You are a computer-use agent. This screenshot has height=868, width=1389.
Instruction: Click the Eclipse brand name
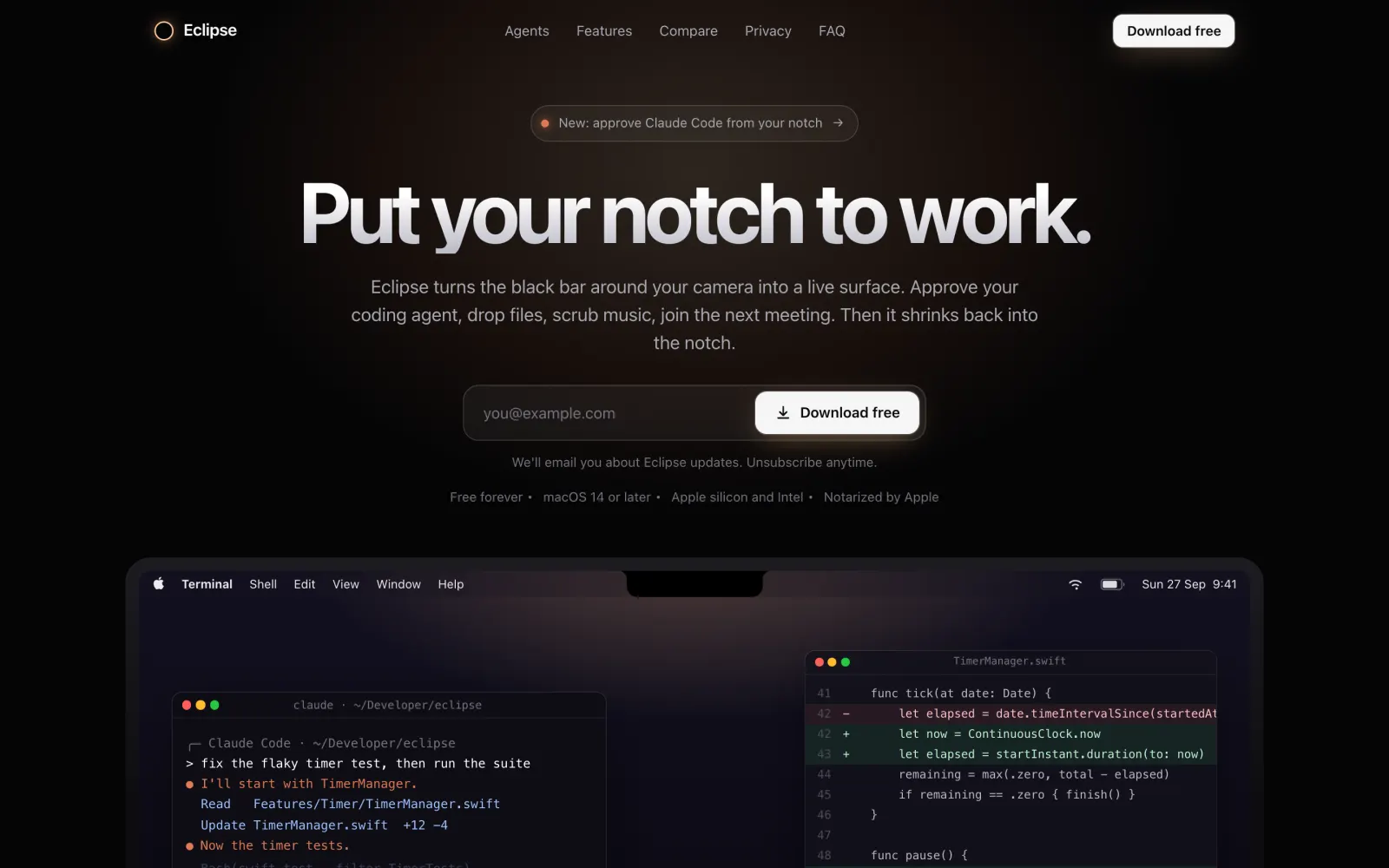210,30
